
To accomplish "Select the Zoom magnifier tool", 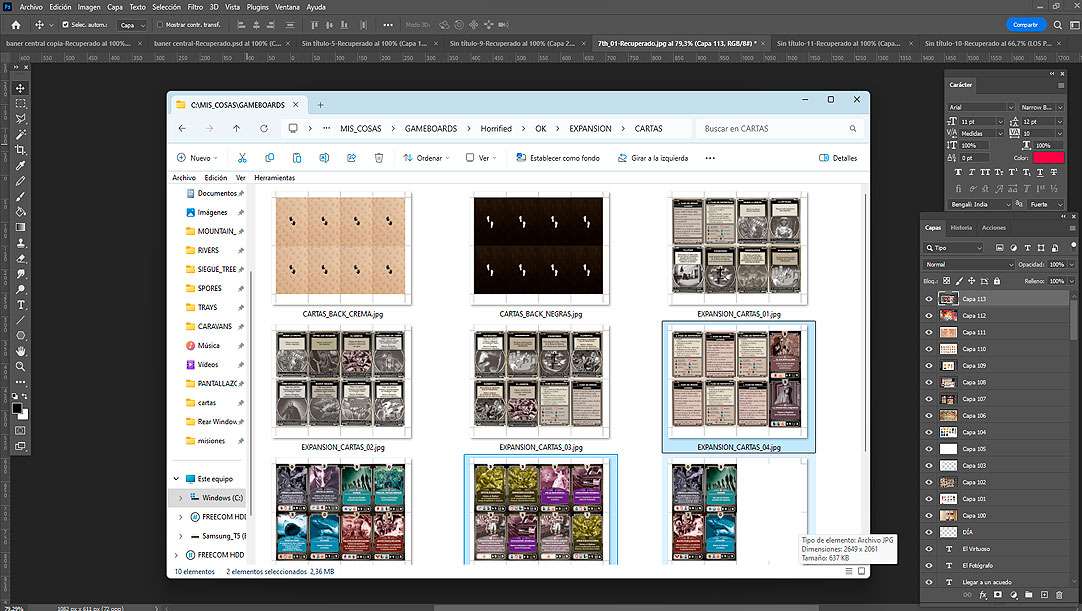I will [x=20, y=367].
